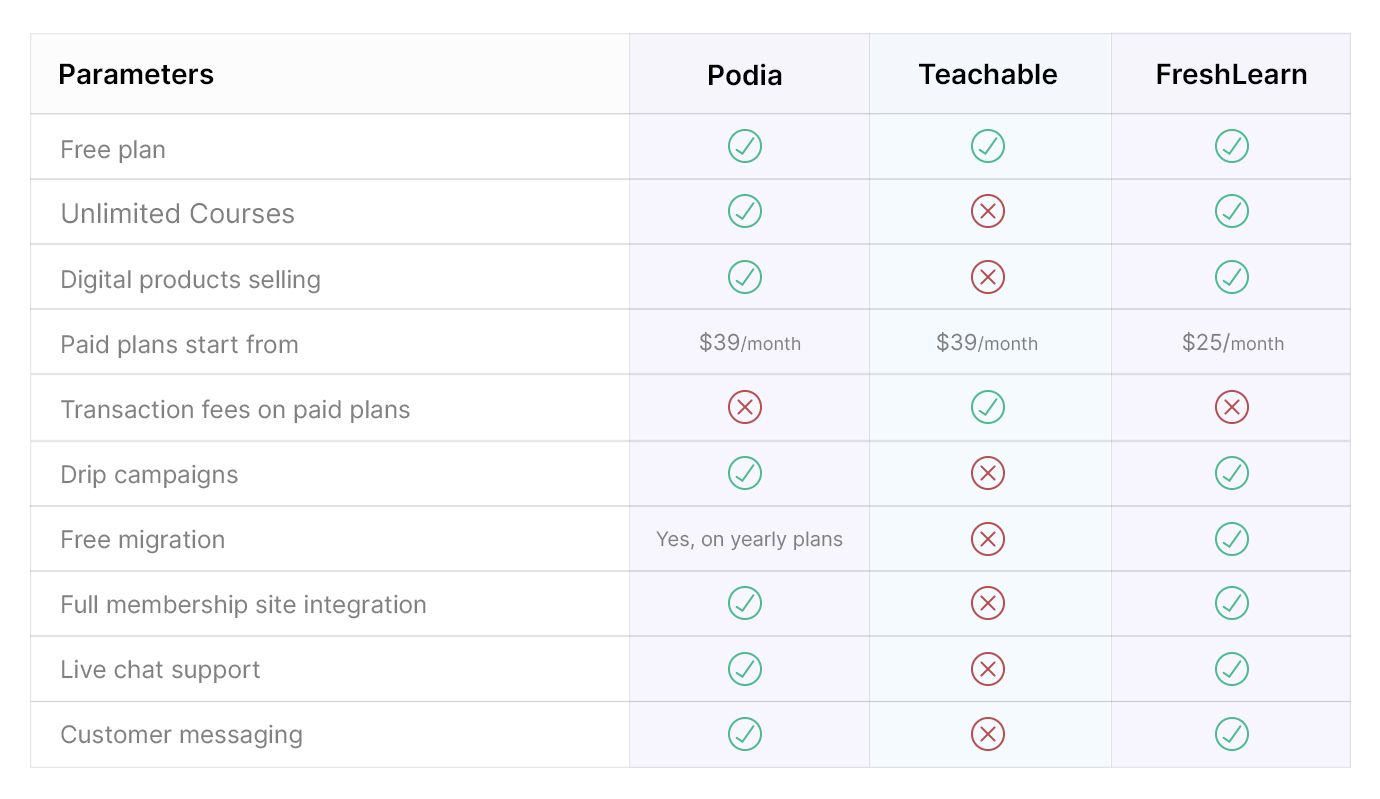Image resolution: width=1380 pixels, height=799 pixels.
Task: Click FreshLearn's Free migration checkmark
Action: pos(1231,539)
